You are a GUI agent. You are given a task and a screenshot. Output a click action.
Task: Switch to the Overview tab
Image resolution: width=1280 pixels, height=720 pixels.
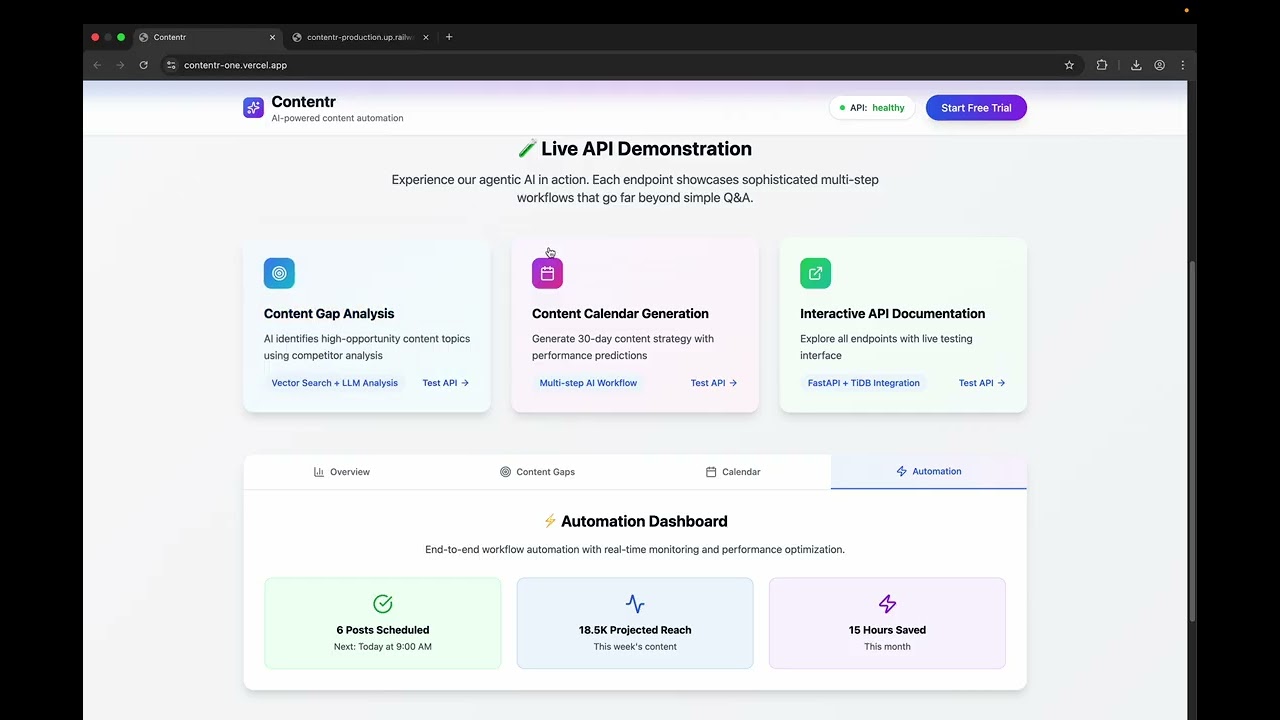pyautogui.click(x=341, y=471)
